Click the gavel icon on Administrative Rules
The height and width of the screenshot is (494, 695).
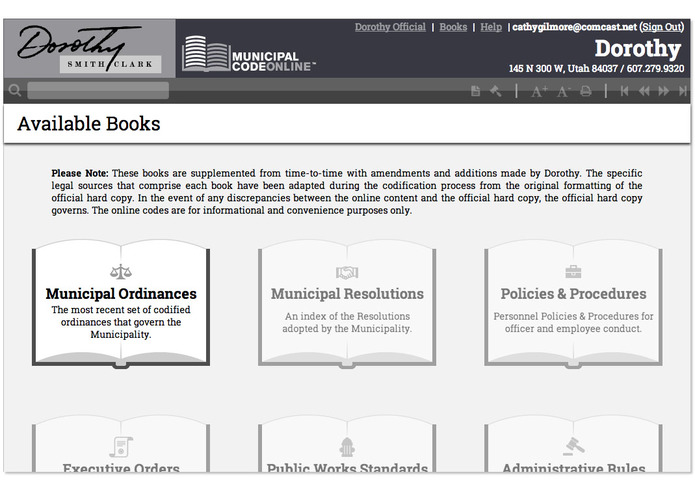click(574, 446)
